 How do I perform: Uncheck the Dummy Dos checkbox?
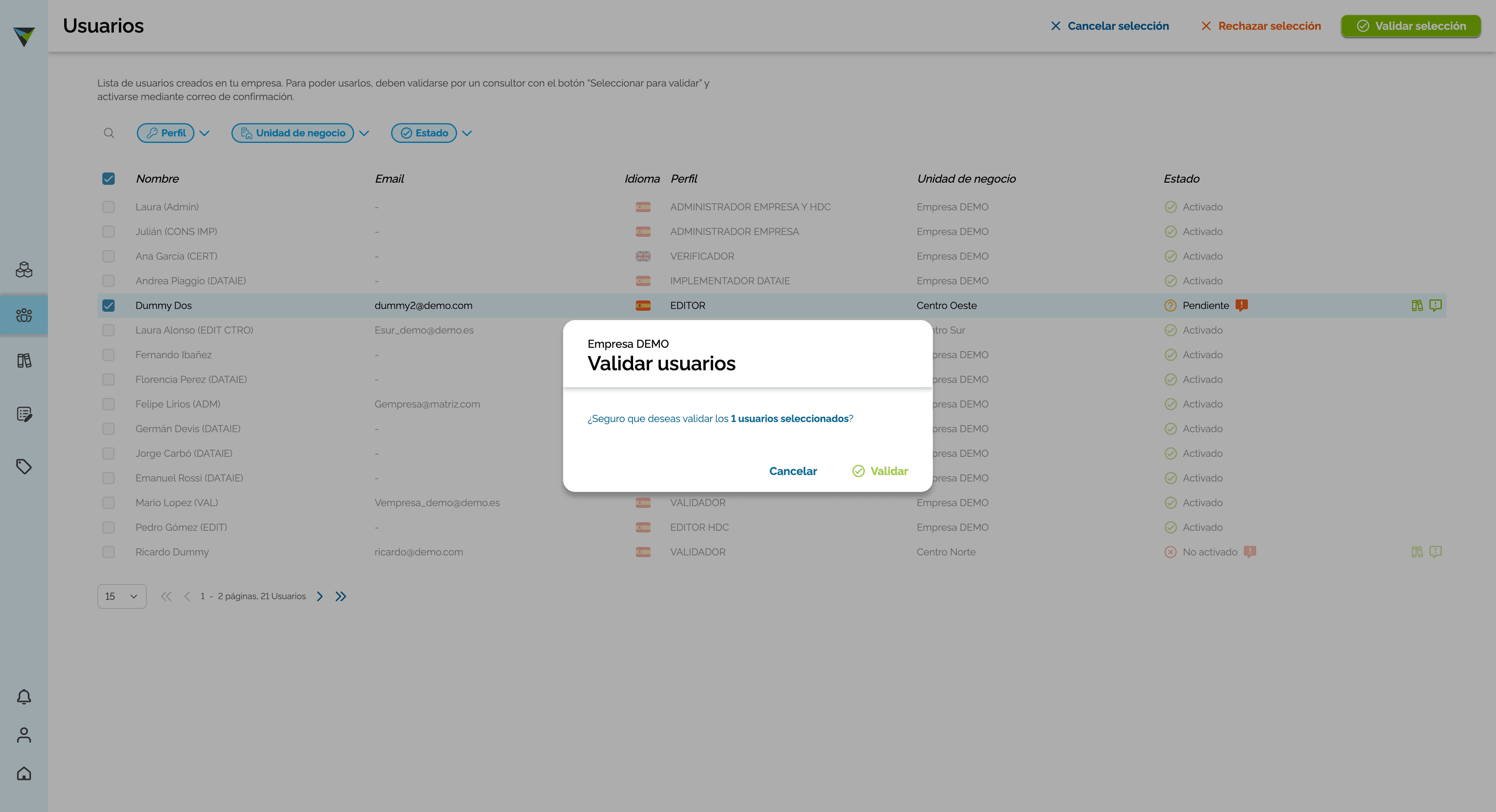coord(109,305)
